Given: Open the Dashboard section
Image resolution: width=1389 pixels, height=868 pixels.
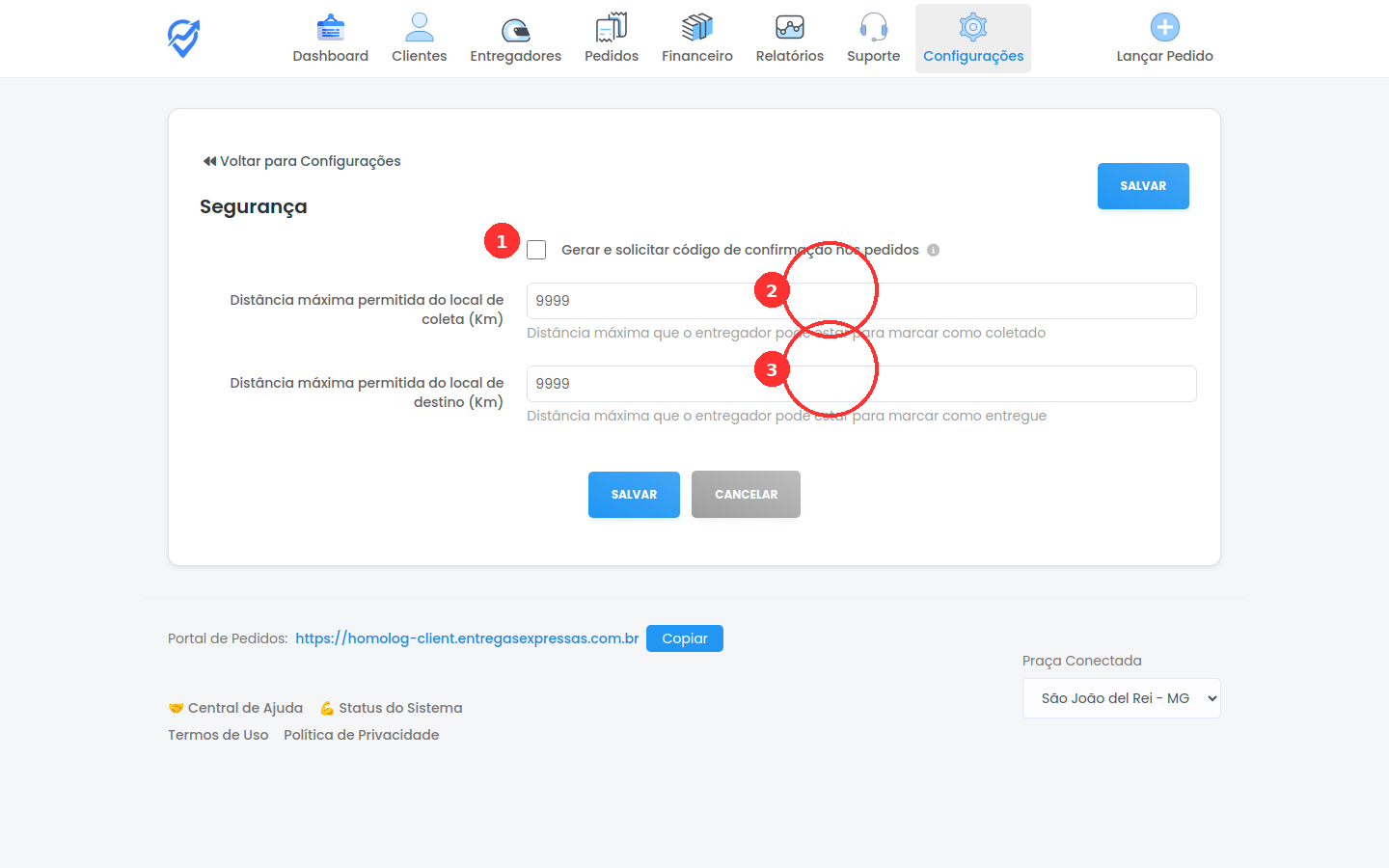Looking at the screenshot, I should 330,38.
